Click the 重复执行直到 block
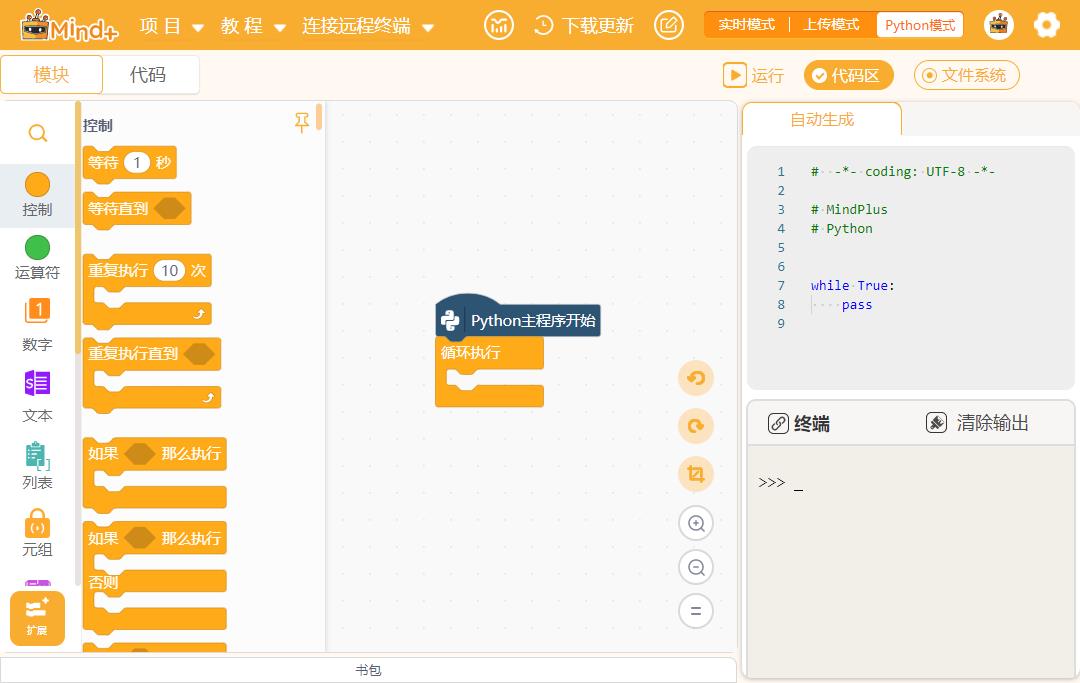This screenshot has height=683, width=1080. tap(152, 375)
